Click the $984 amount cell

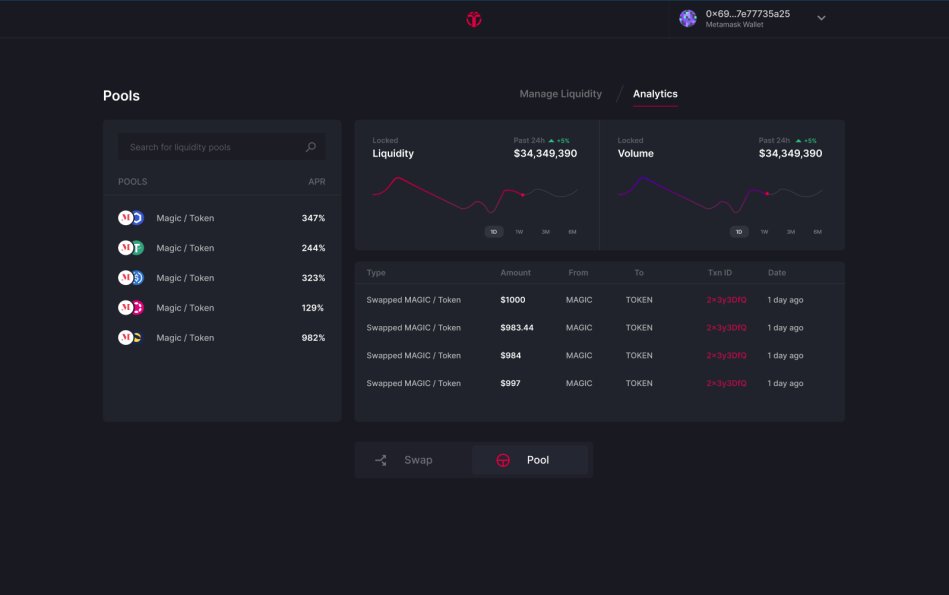(510, 356)
